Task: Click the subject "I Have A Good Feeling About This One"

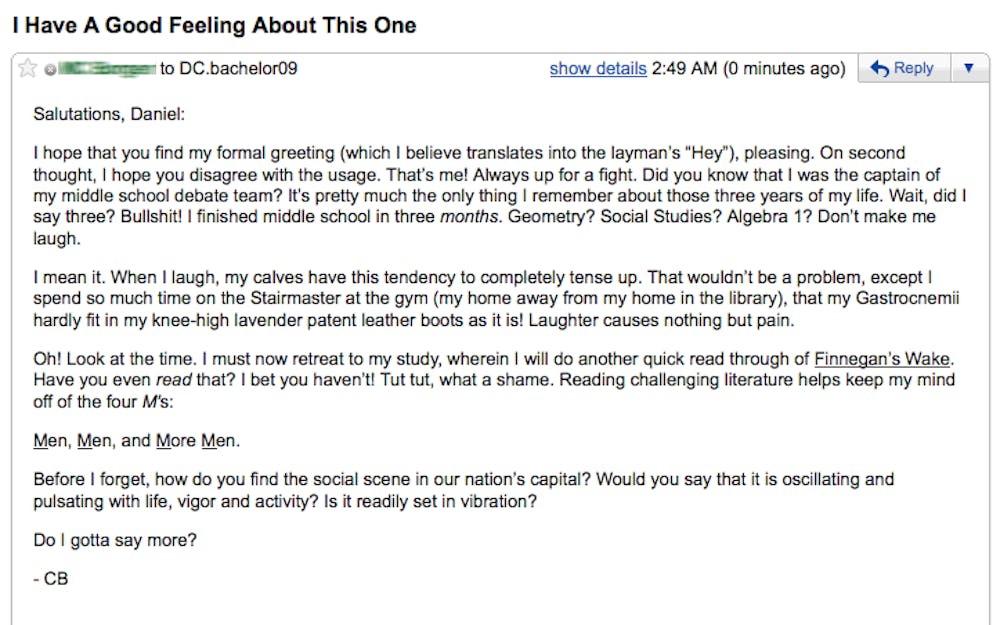Action: 214,25
